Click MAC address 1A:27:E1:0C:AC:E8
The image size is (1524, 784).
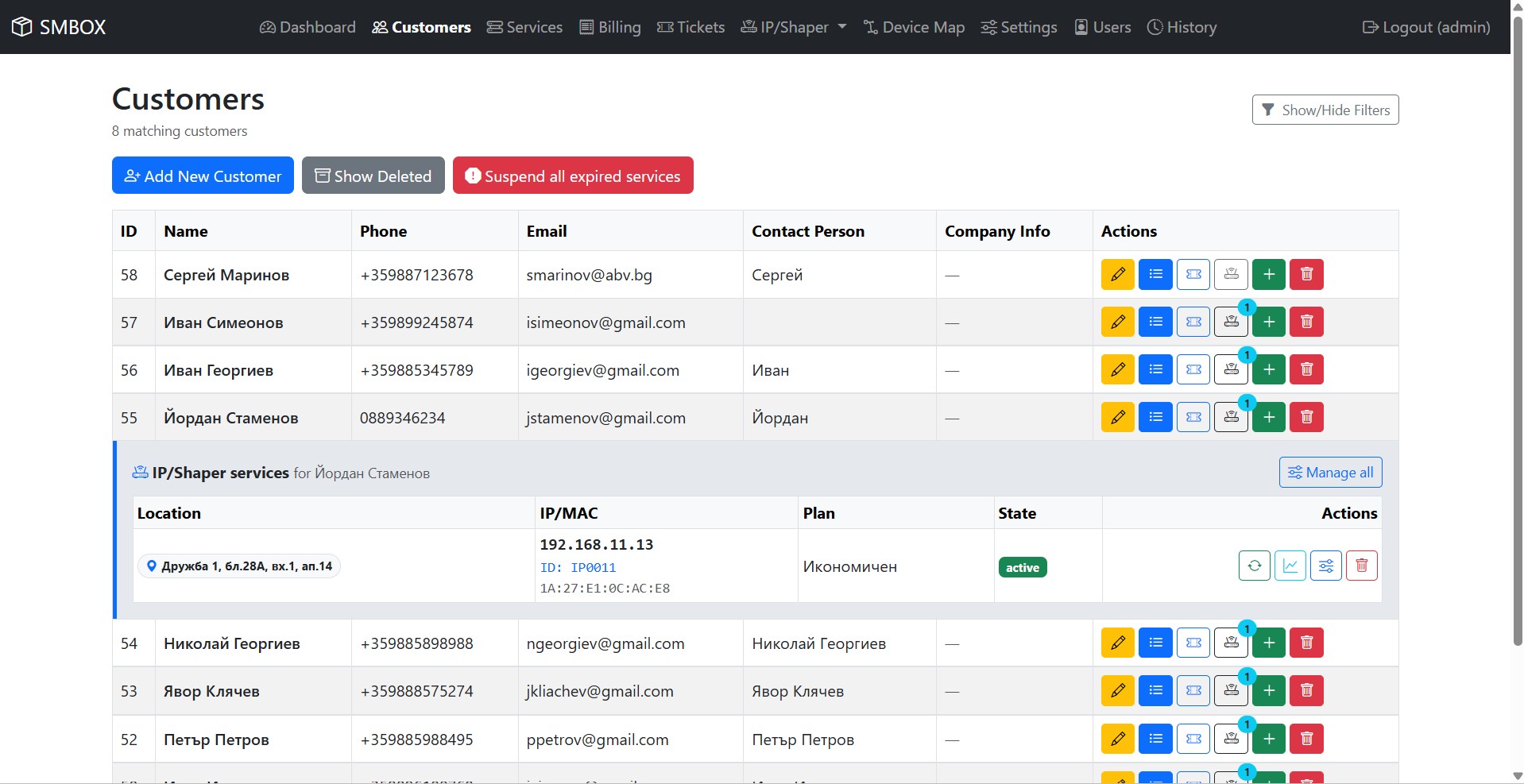(605, 589)
